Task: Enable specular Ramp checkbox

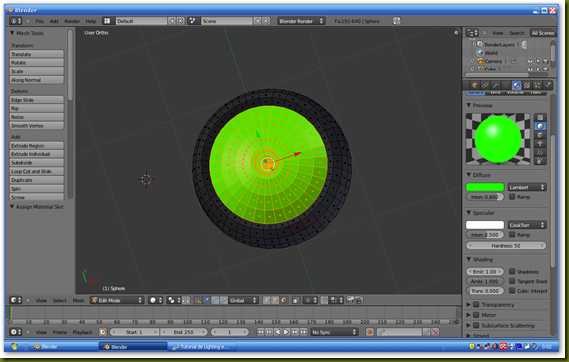Action: point(512,234)
